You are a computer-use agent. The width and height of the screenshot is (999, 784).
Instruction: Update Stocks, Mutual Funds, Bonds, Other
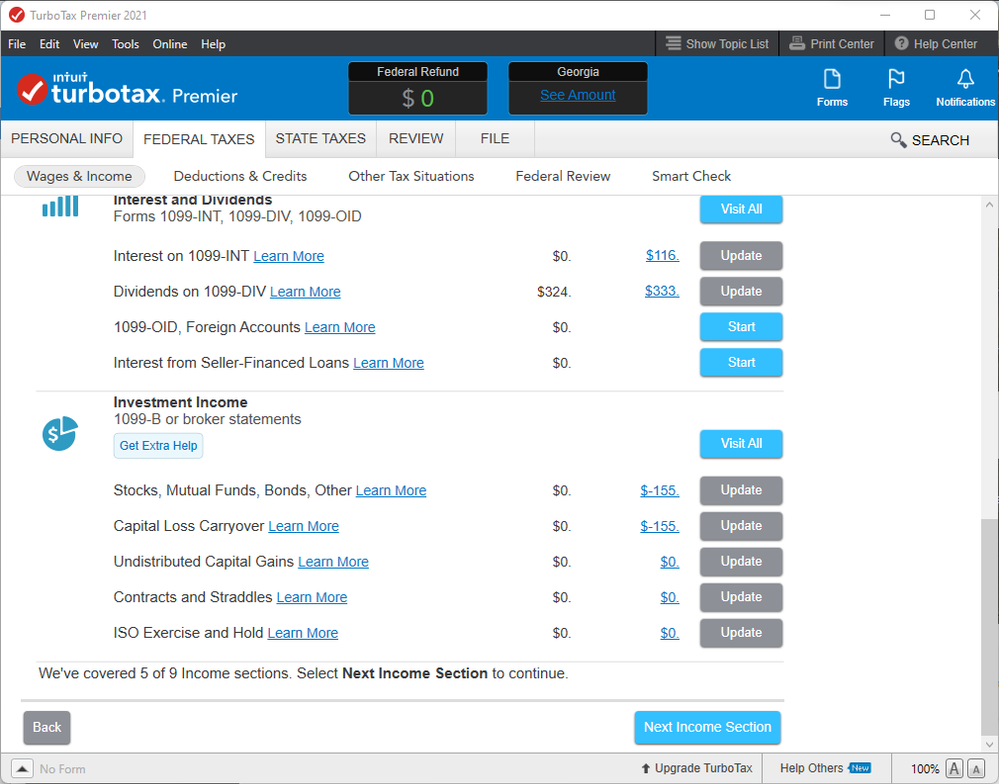coord(741,490)
